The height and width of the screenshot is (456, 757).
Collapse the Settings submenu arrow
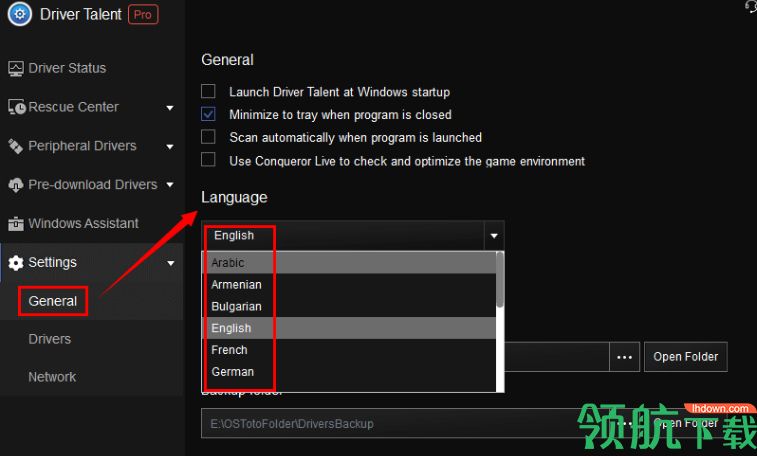pos(170,263)
